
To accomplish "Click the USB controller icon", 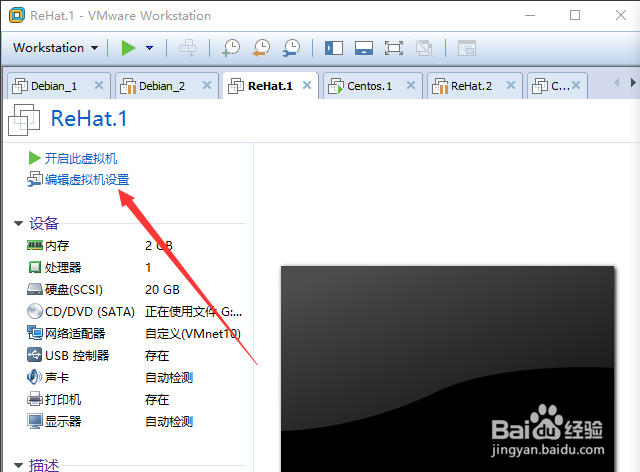I will pos(35,355).
